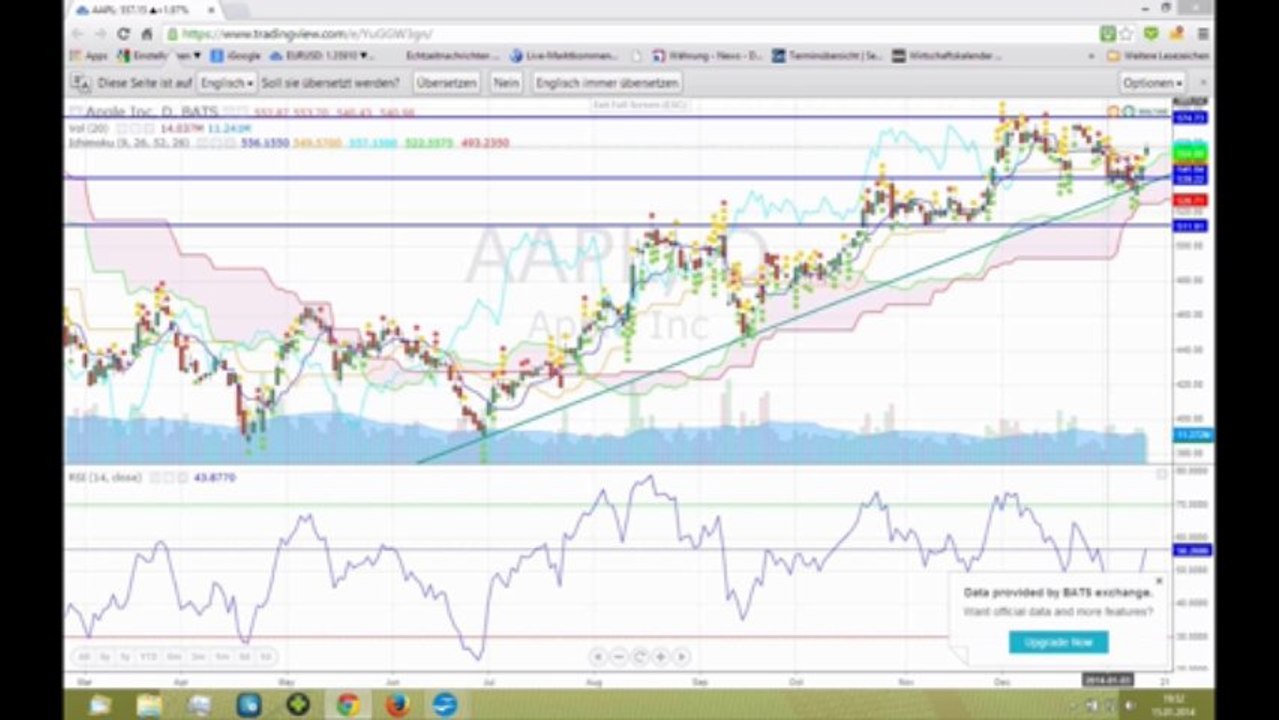The height and width of the screenshot is (720, 1279).
Task: Open the iGoogle bookmark
Action: (235, 56)
